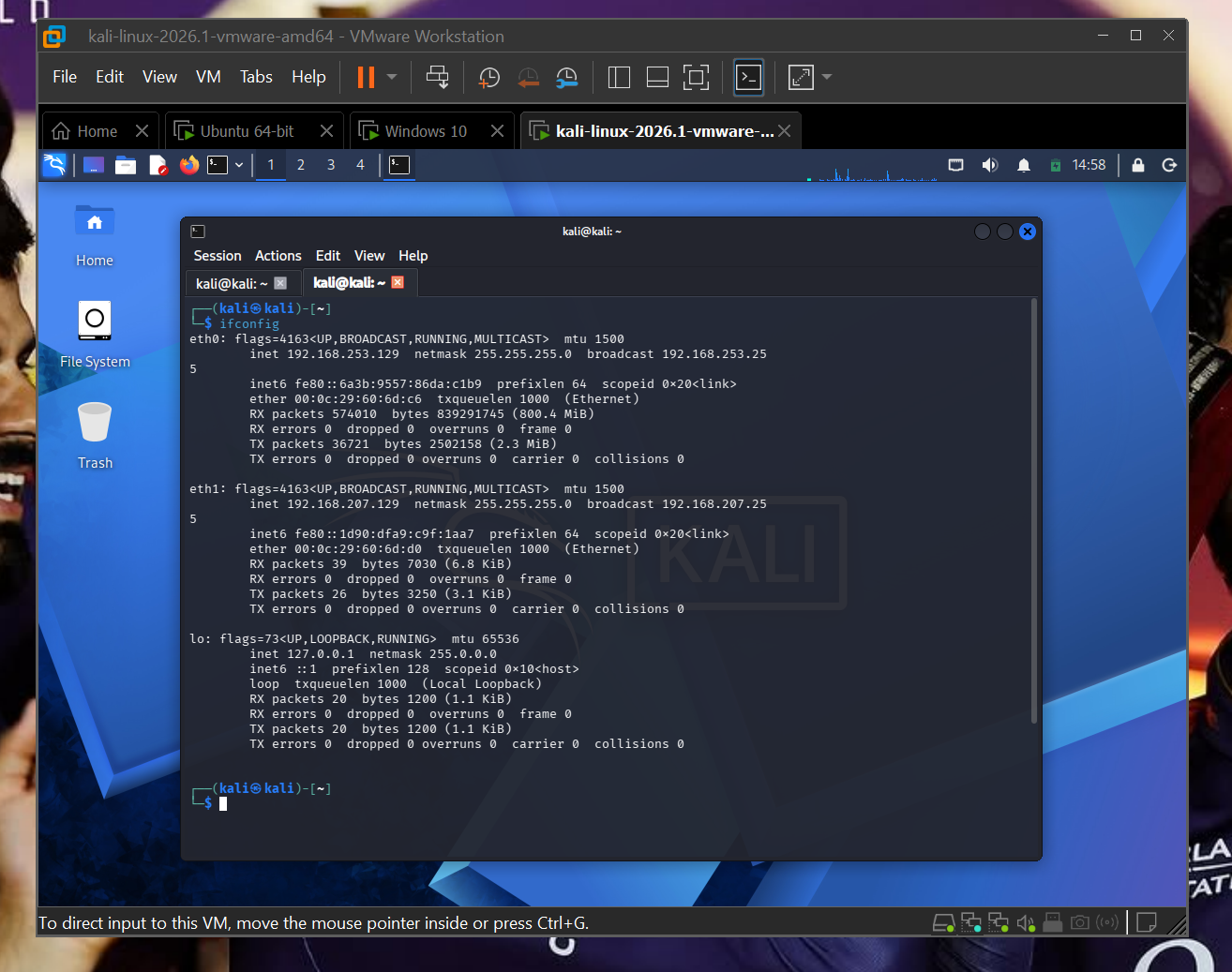Open the terminal Help menu
The height and width of the screenshot is (972, 1232).
click(x=413, y=256)
